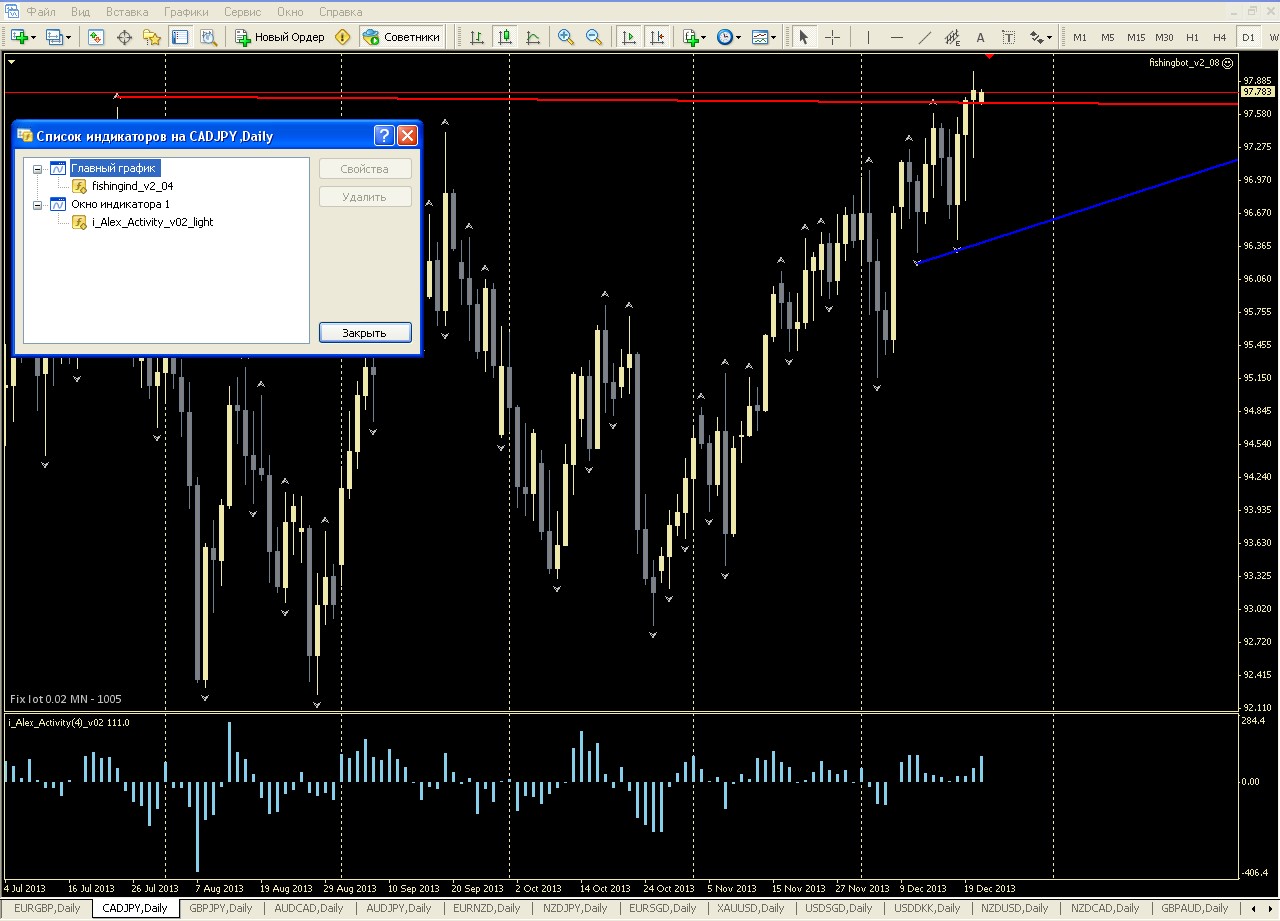Switch to the AUDJPY,Daily chart tab
Viewport: 1280px width, 921px height.
click(x=399, y=908)
